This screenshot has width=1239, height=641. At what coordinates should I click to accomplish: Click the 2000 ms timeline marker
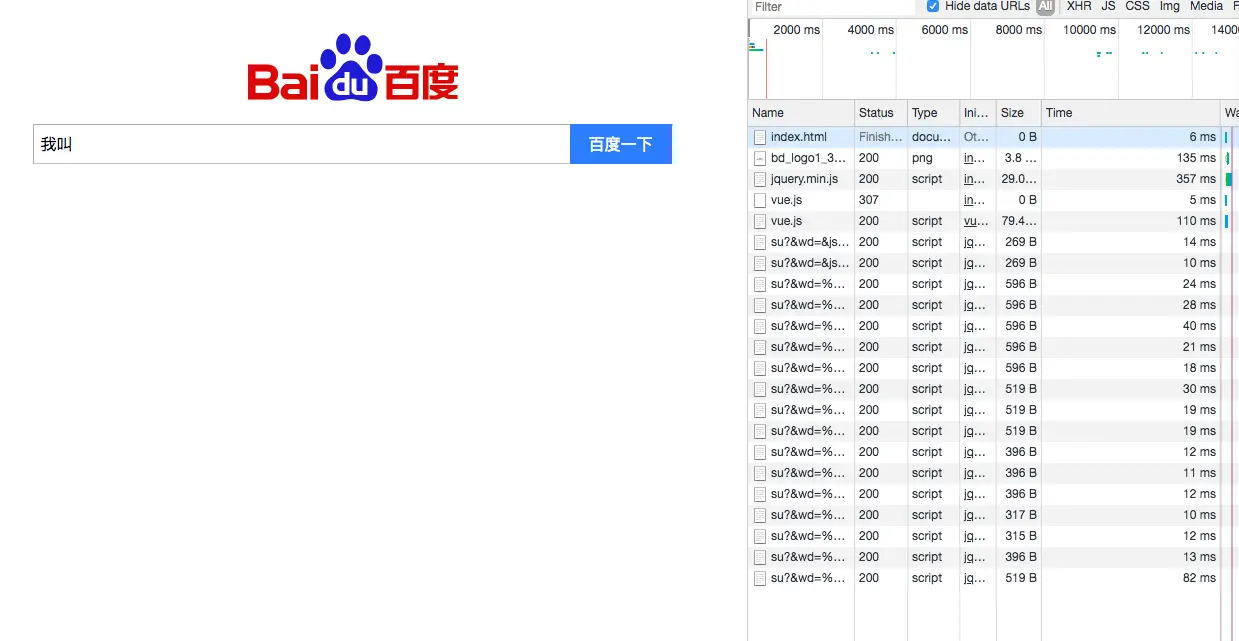pyautogui.click(x=796, y=30)
